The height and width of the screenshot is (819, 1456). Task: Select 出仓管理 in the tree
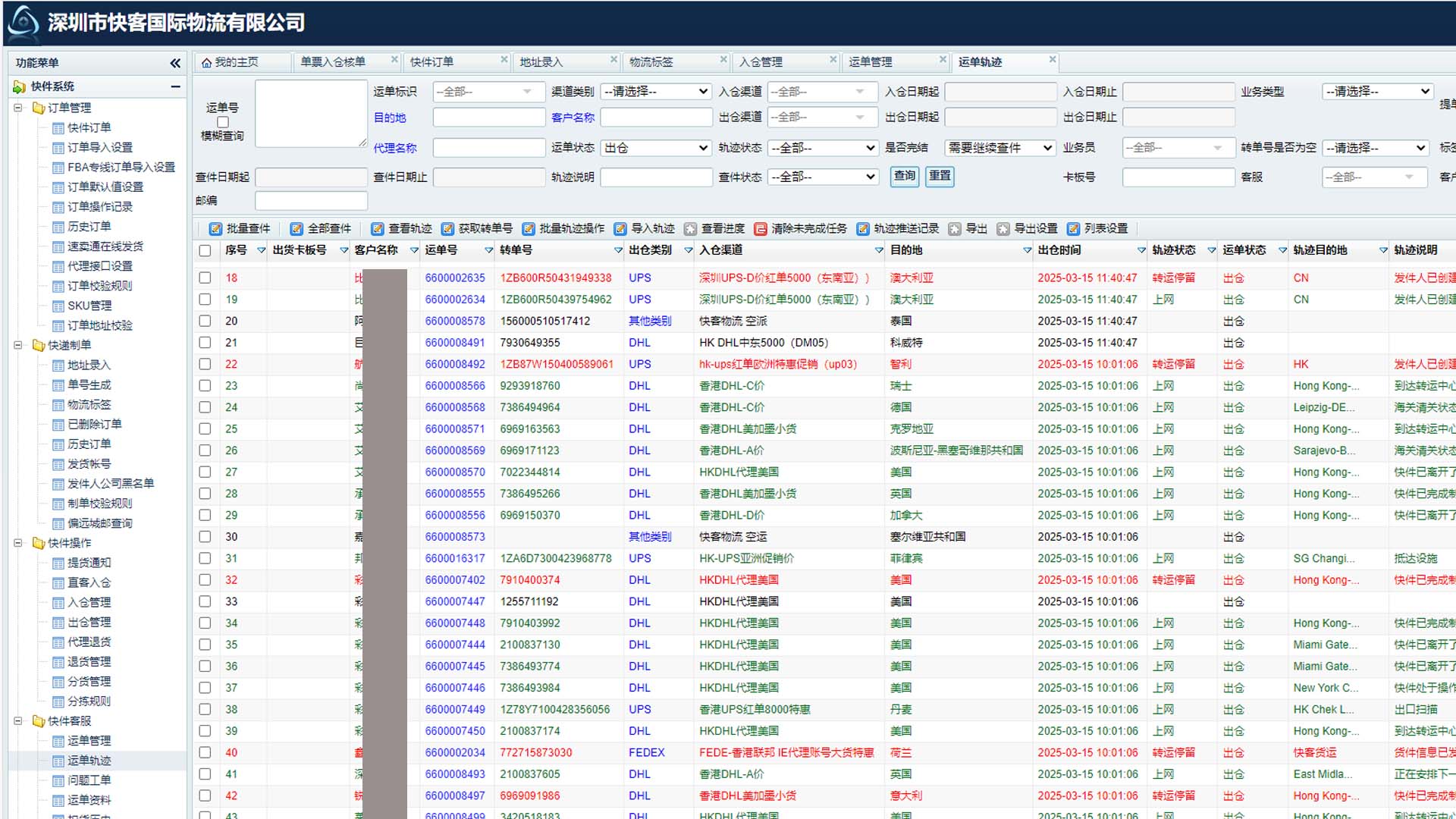coord(89,623)
